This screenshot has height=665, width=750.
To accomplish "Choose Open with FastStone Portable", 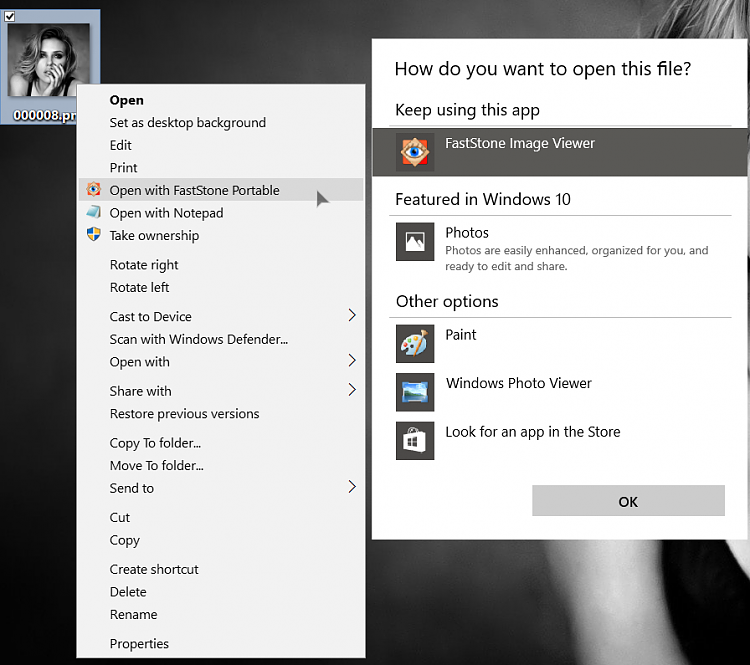I will [x=221, y=190].
